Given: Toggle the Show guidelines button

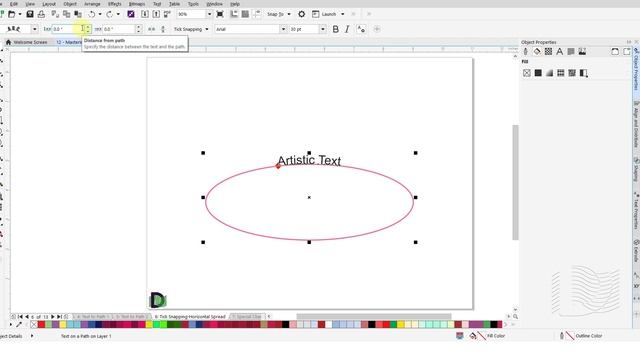Looking at the screenshot, I should coord(257,14).
